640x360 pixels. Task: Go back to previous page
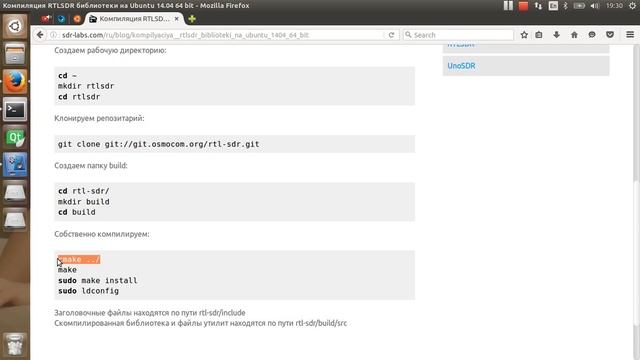coord(40,35)
